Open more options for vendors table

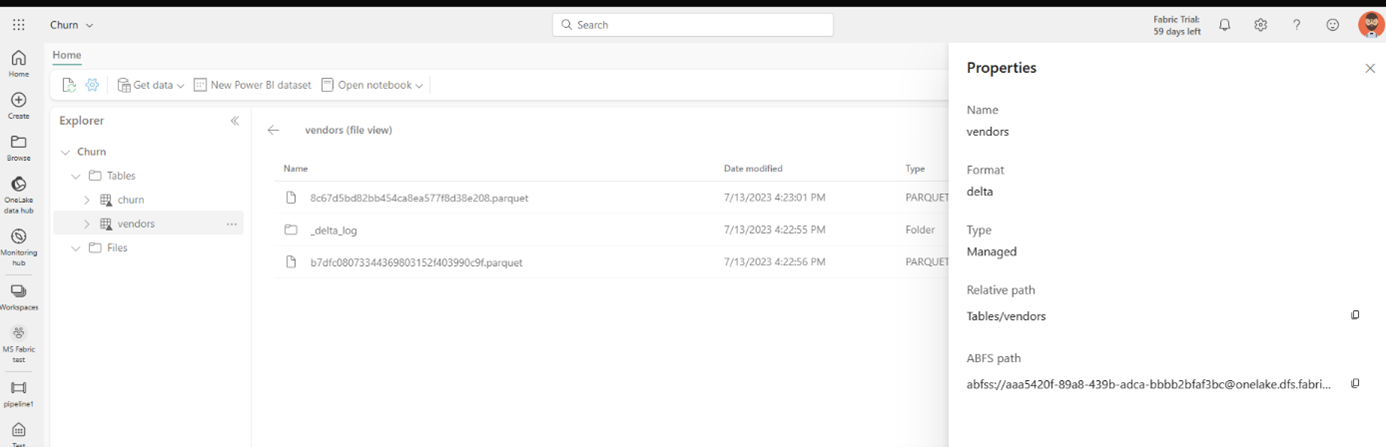click(x=231, y=224)
